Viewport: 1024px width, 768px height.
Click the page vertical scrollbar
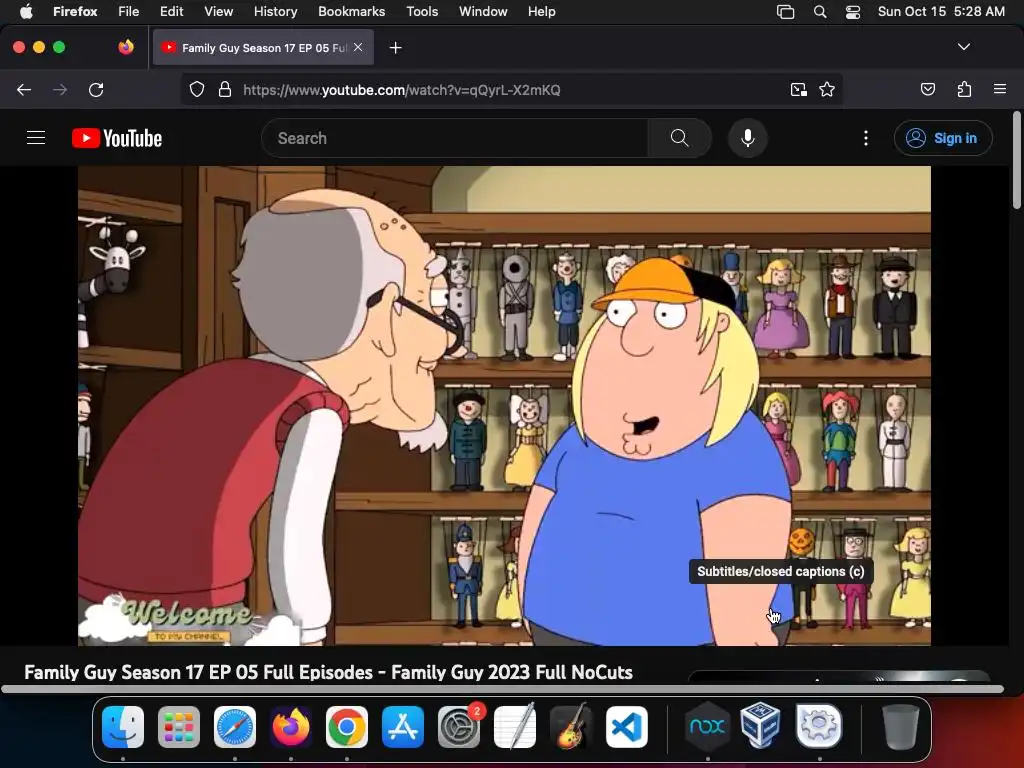coord(1016,161)
